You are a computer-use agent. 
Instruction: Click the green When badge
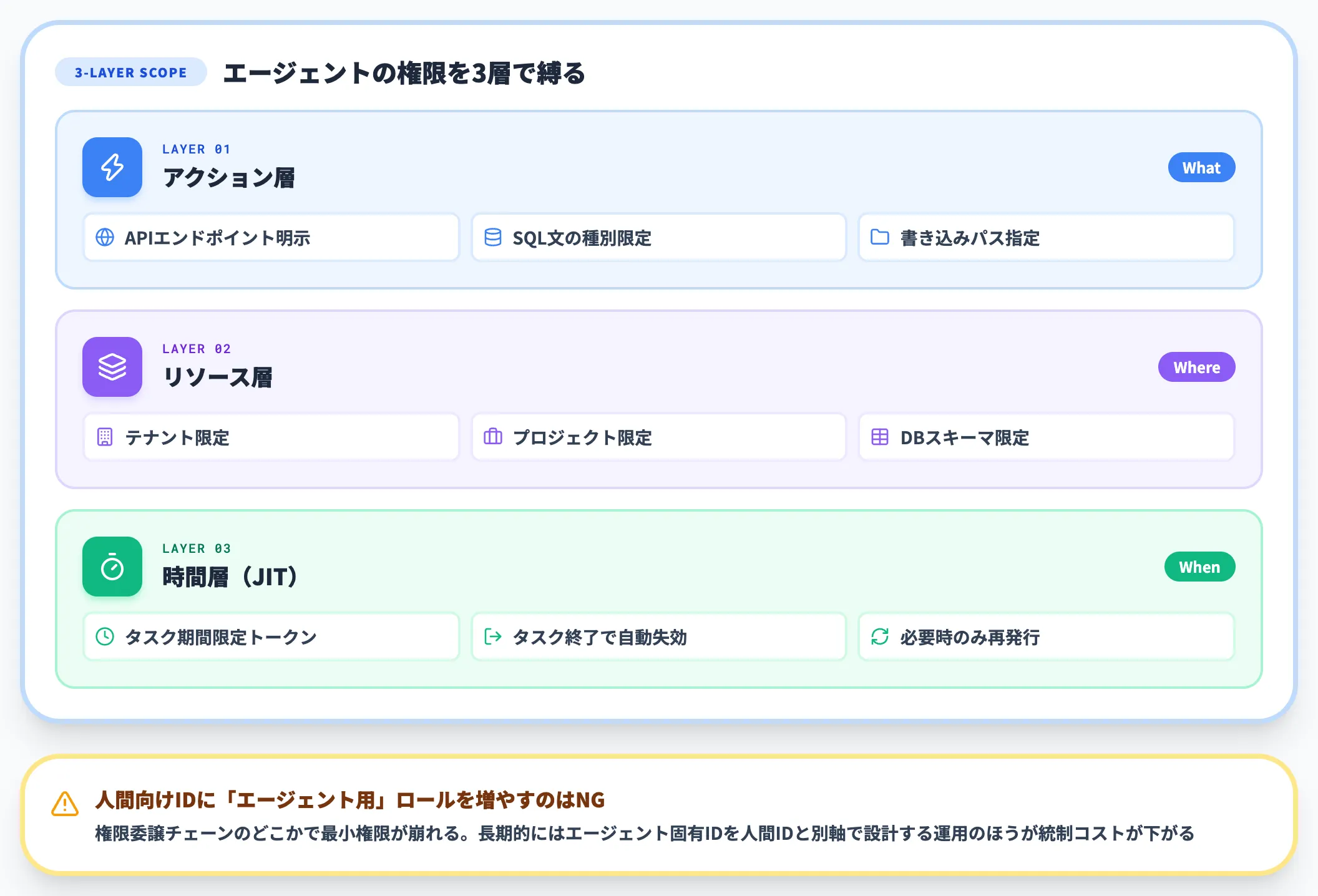click(x=1199, y=567)
